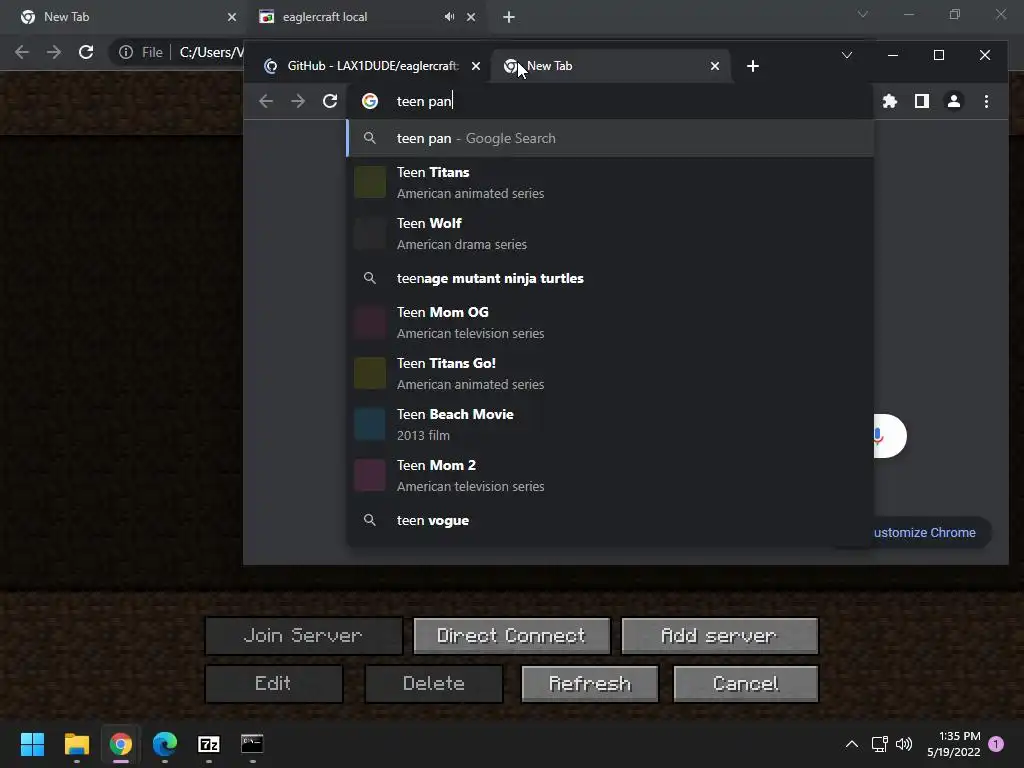Pick the Teen Titans suggestion
The image size is (1024, 768).
610,182
